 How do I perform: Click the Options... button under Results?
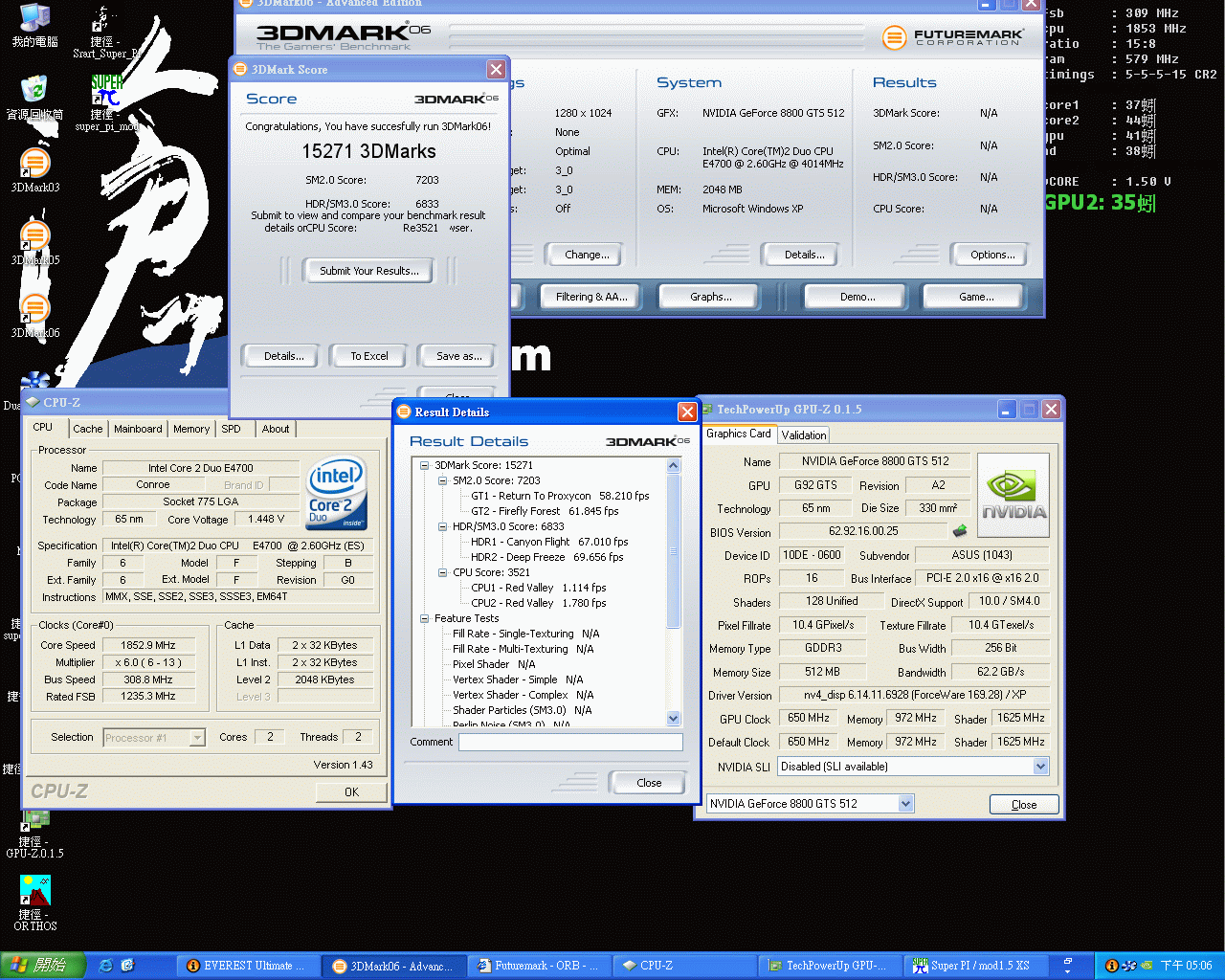coord(992,255)
